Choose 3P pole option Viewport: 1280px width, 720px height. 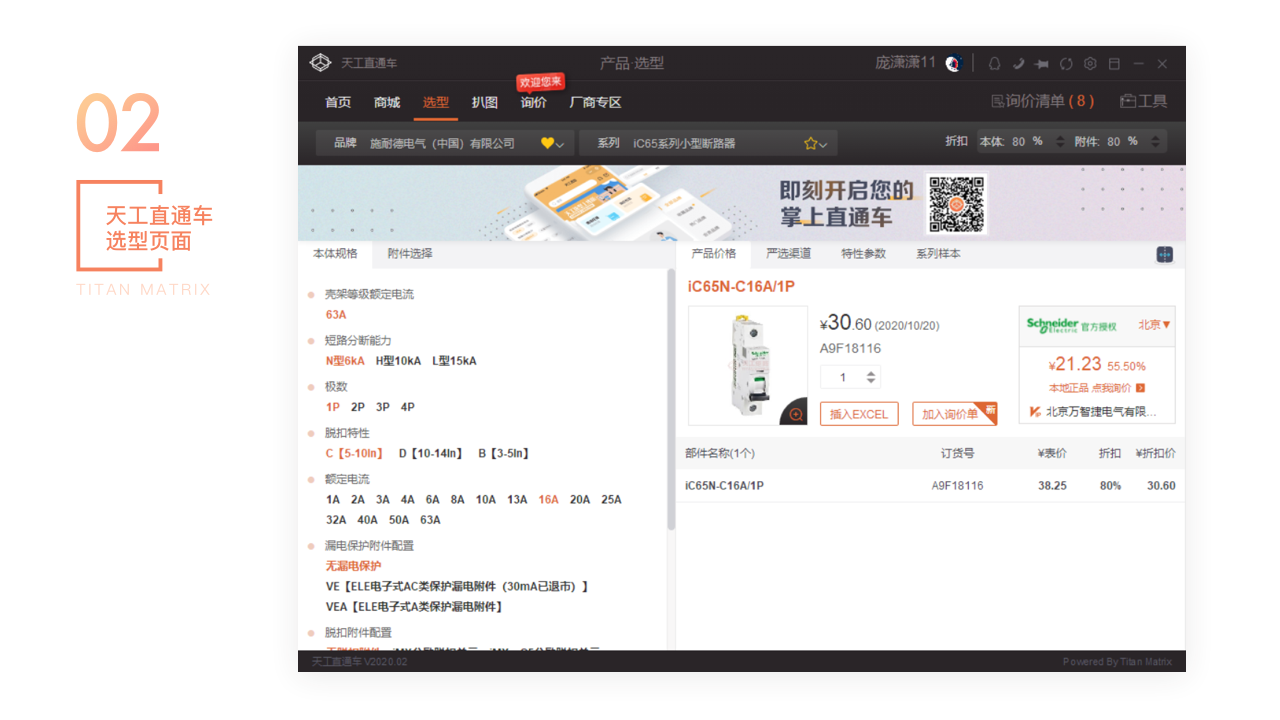point(383,407)
